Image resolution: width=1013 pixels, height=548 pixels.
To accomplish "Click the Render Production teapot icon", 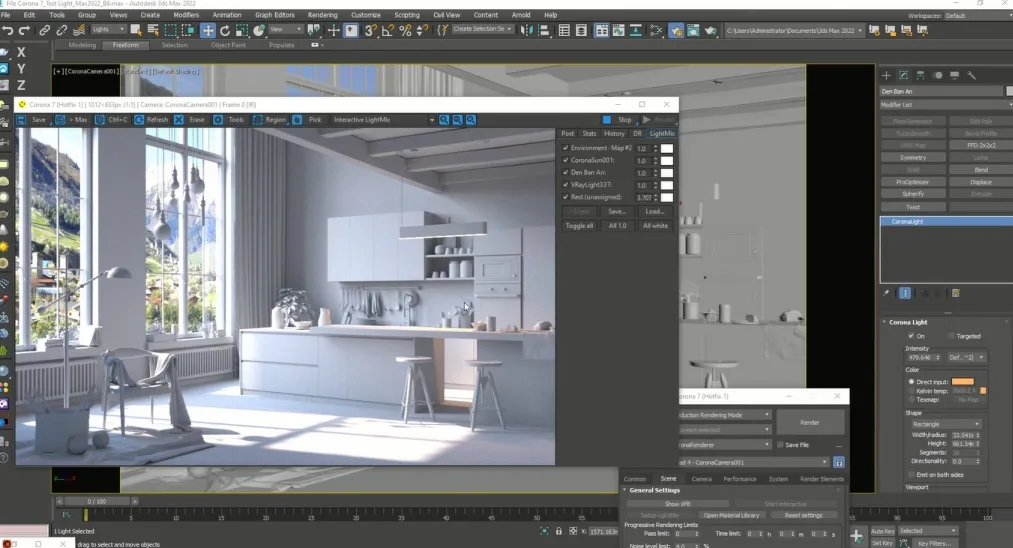I will [x=710, y=30].
